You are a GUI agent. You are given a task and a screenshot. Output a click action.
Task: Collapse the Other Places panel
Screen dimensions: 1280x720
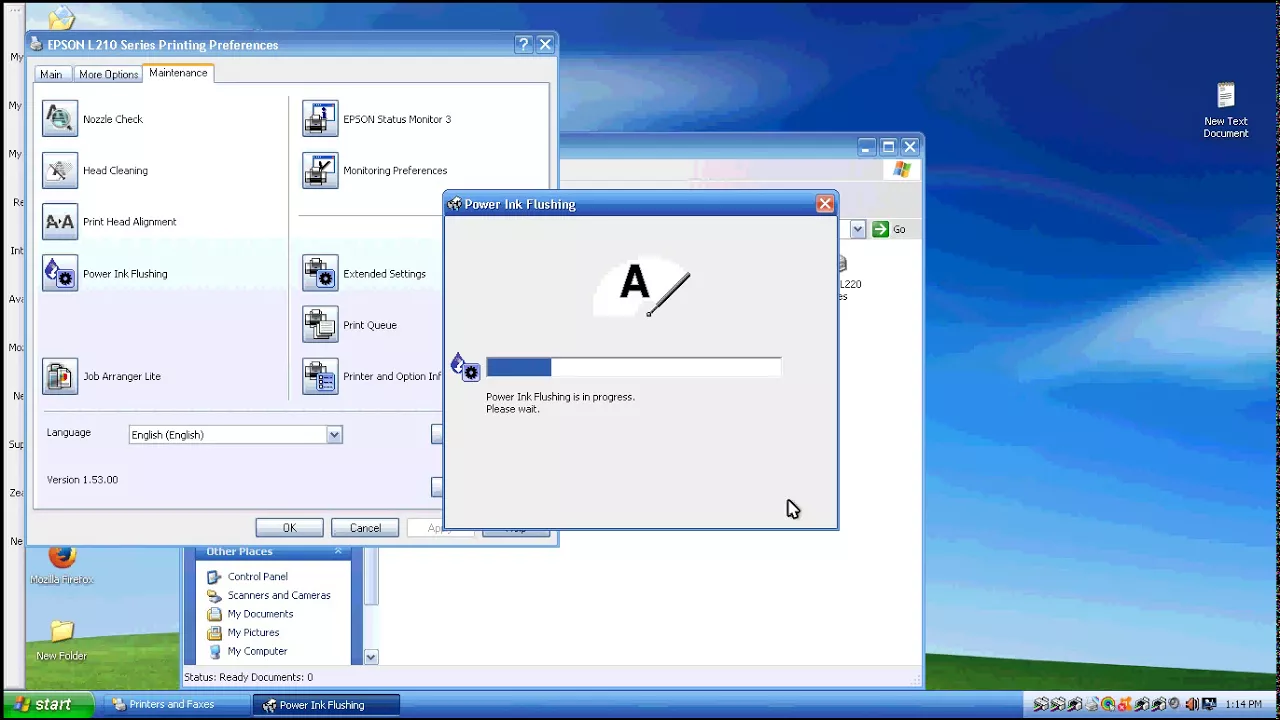point(338,551)
